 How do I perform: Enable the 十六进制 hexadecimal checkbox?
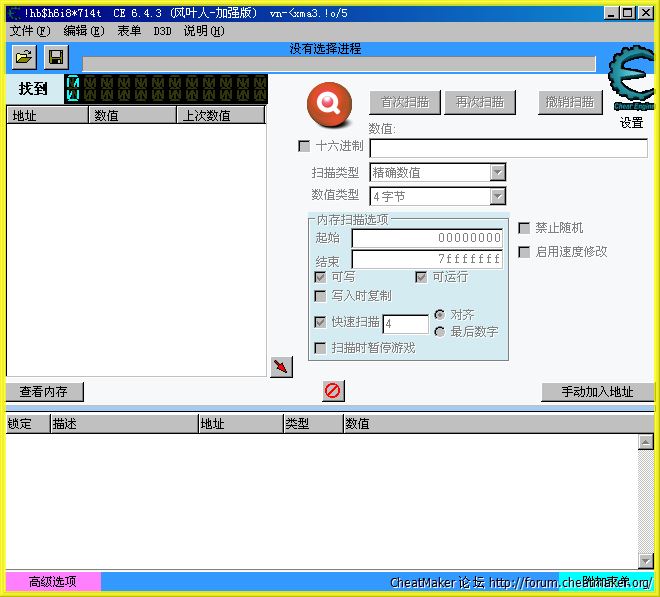click(x=305, y=146)
